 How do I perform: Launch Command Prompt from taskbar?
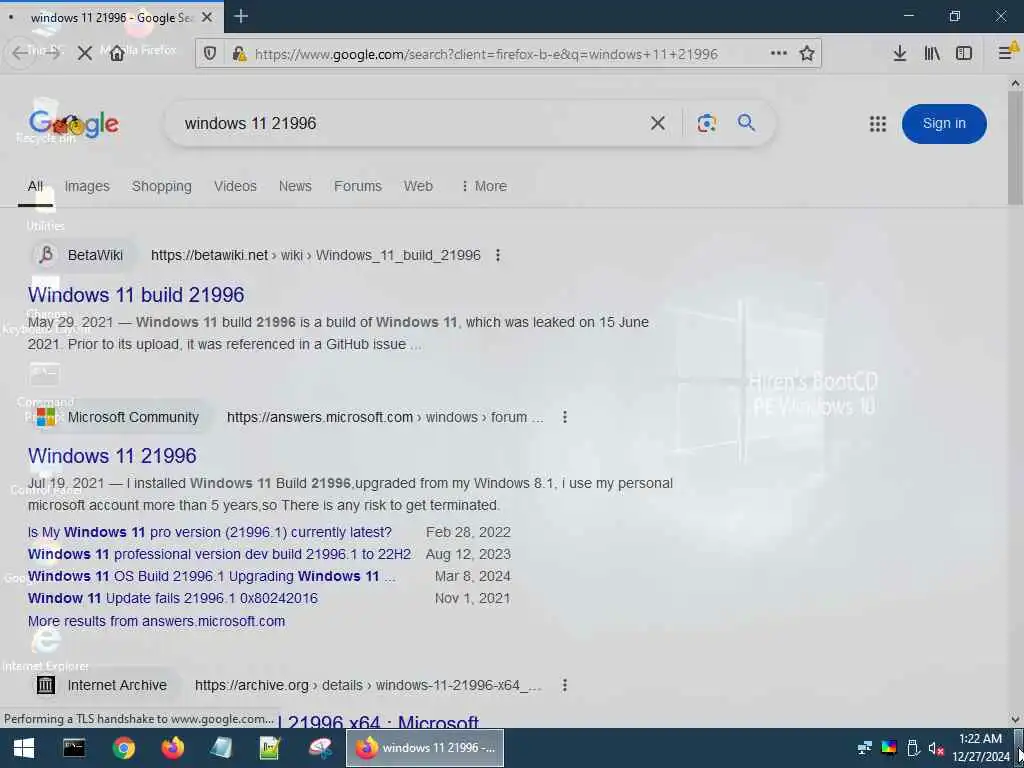coord(74,748)
